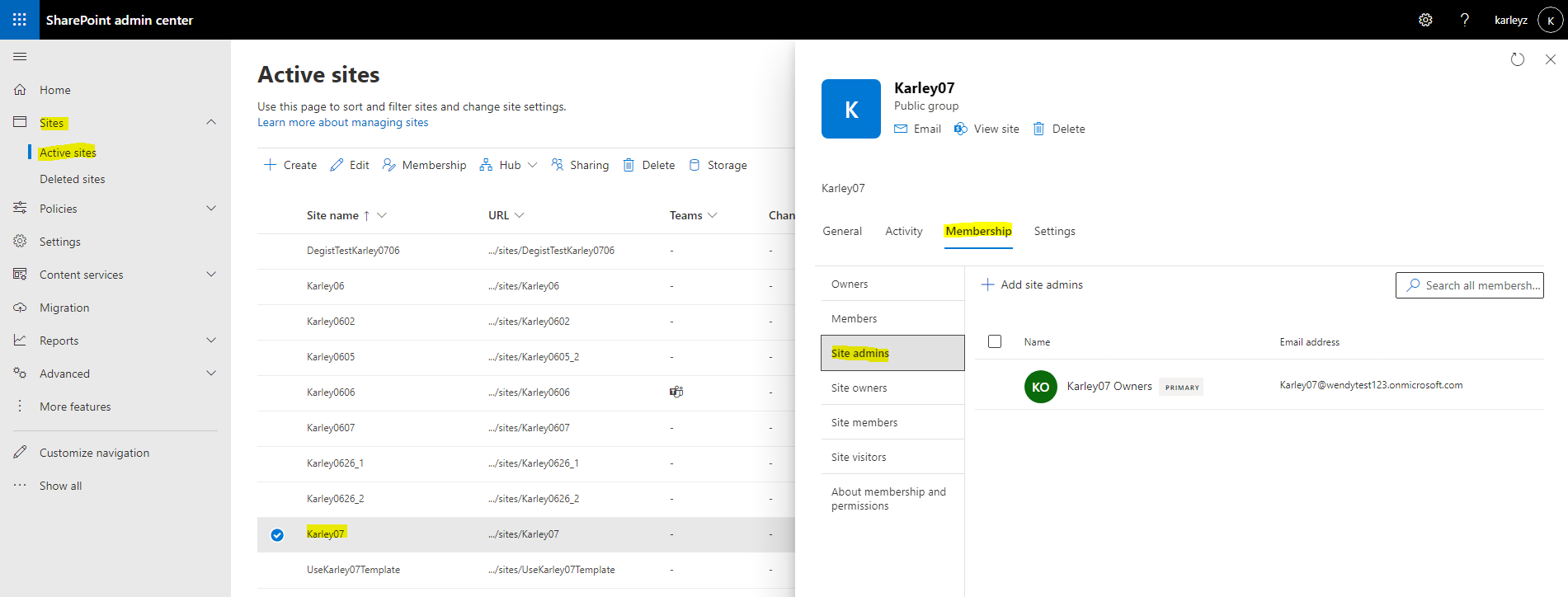Switch to the General tab
This screenshot has height=597, width=1568.
click(842, 231)
